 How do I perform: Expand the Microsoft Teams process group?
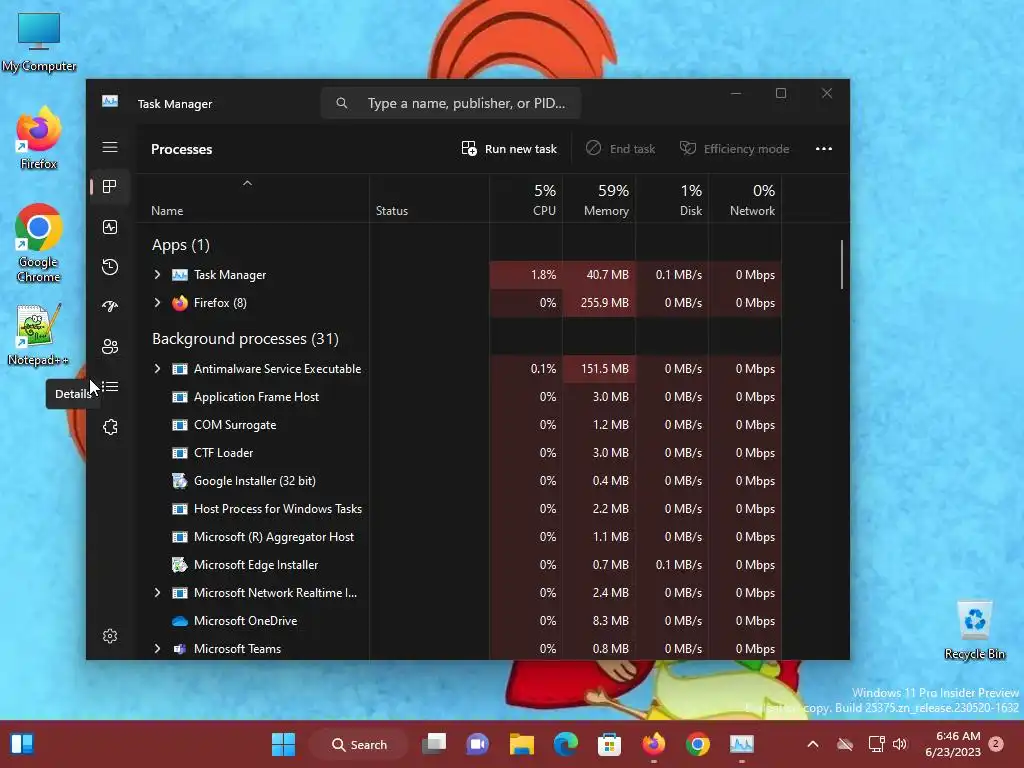click(157, 648)
